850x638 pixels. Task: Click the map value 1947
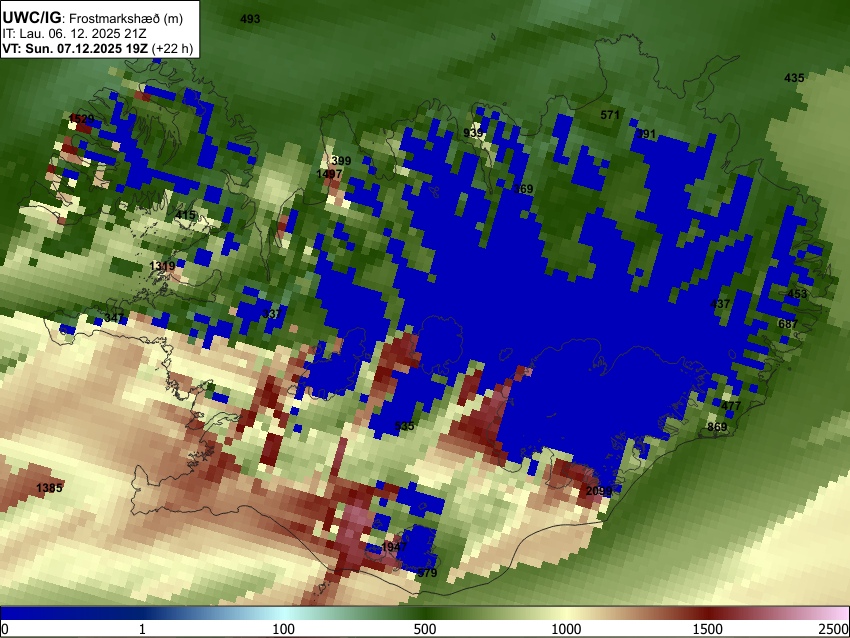click(x=394, y=547)
